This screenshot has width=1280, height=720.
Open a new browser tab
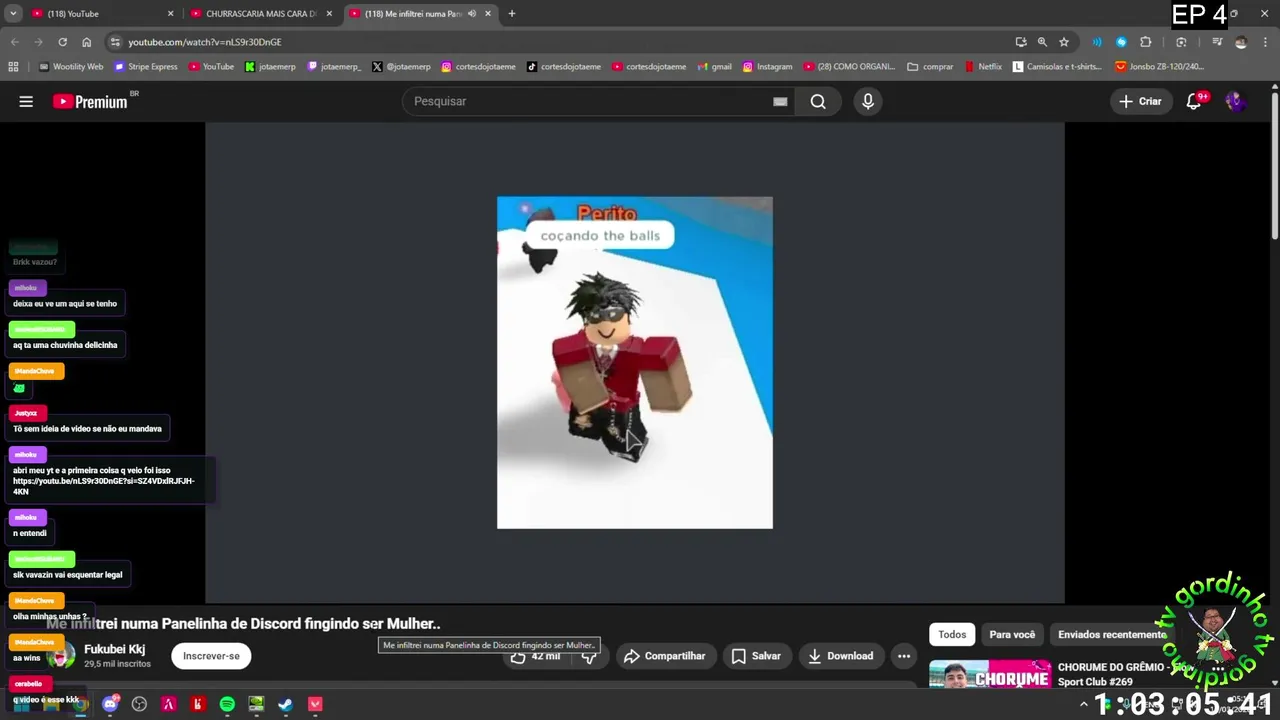512,14
